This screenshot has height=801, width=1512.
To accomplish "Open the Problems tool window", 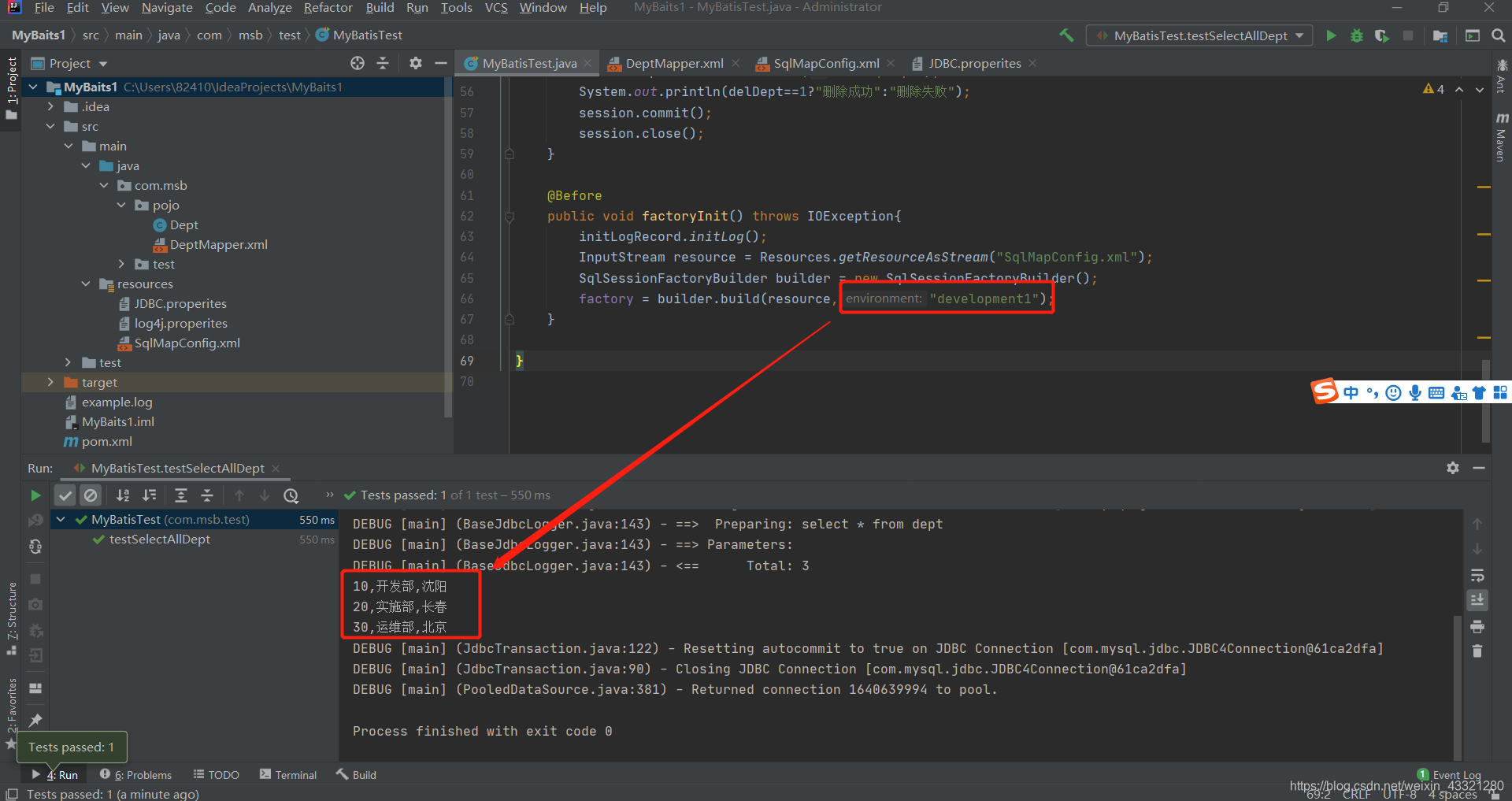I will click(135, 775).
